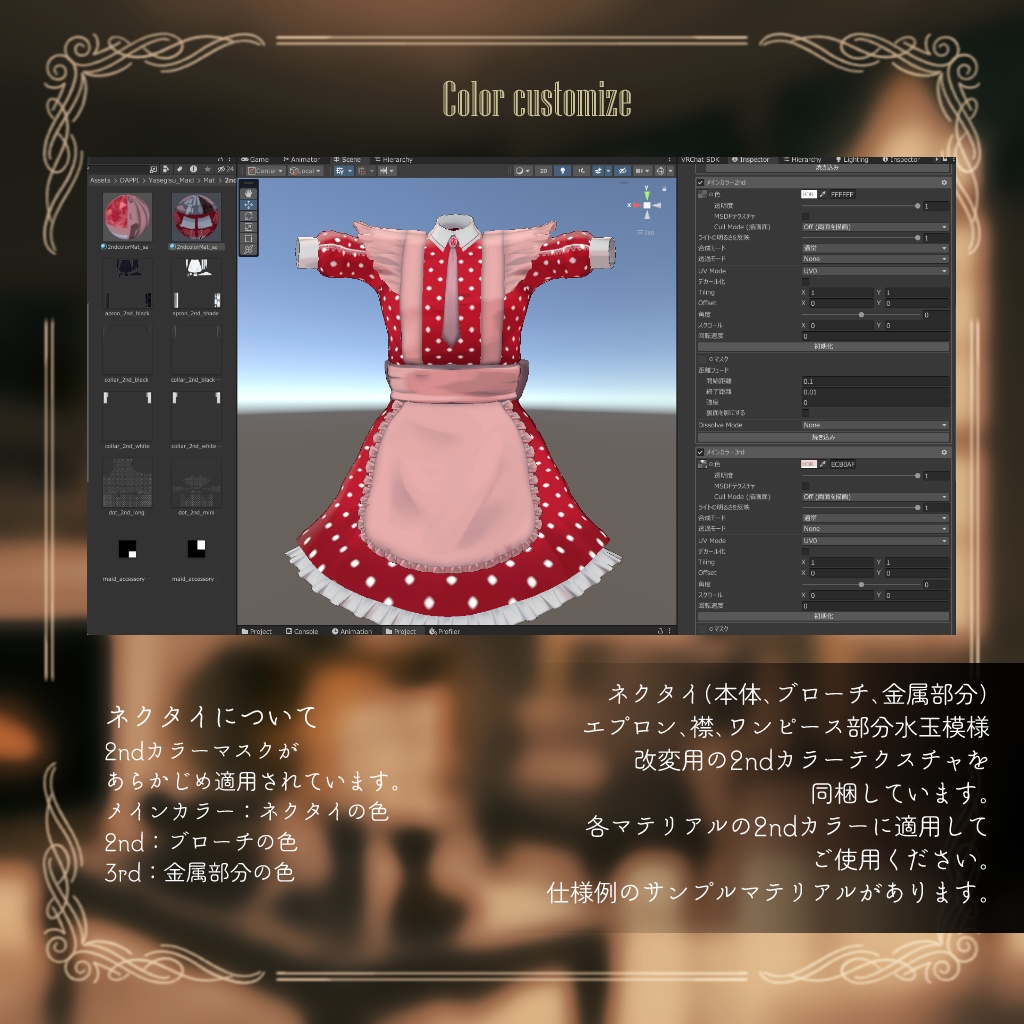Select the Rect transform tool
The image size is (1024, 1024).
click(248, 238)
